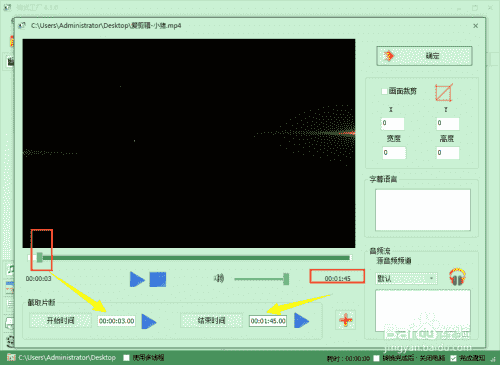Click the 开始时间 start time button

(x=60, y=321)
